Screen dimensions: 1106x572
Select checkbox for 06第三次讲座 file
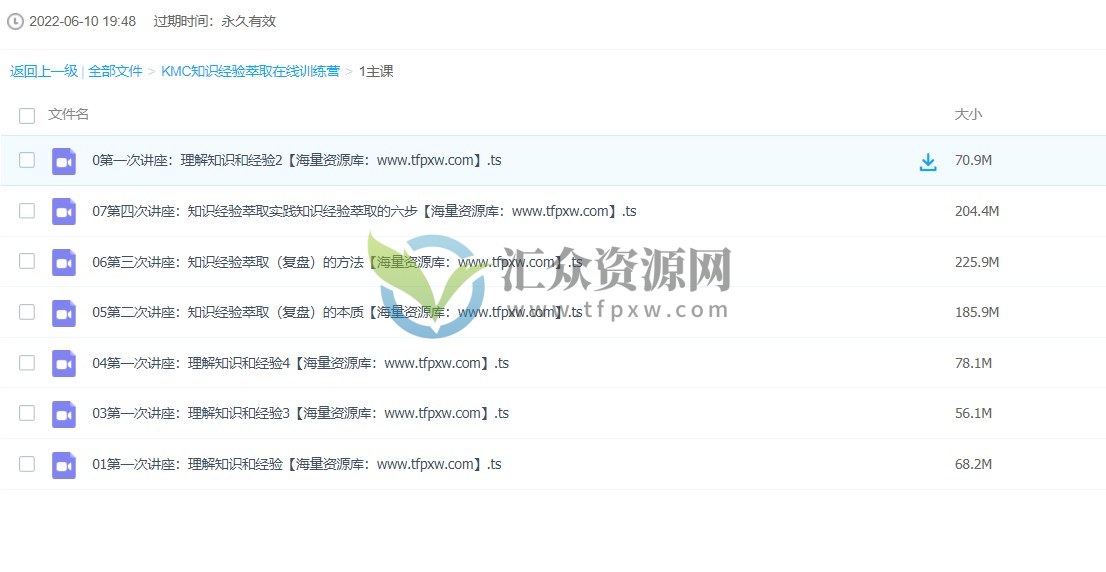coord(27,261)
